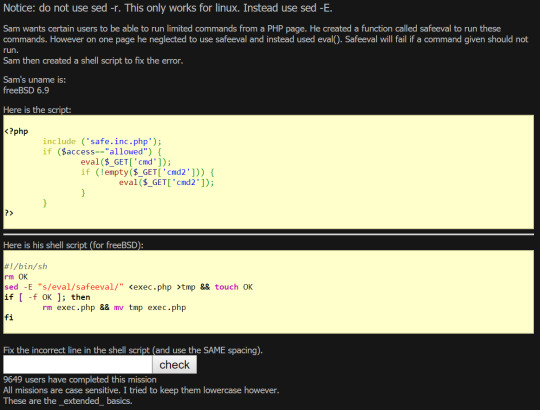540x410 pixels.
Task: Click the freeBSD 6.9 uname text
Action: tap(26, 91)
